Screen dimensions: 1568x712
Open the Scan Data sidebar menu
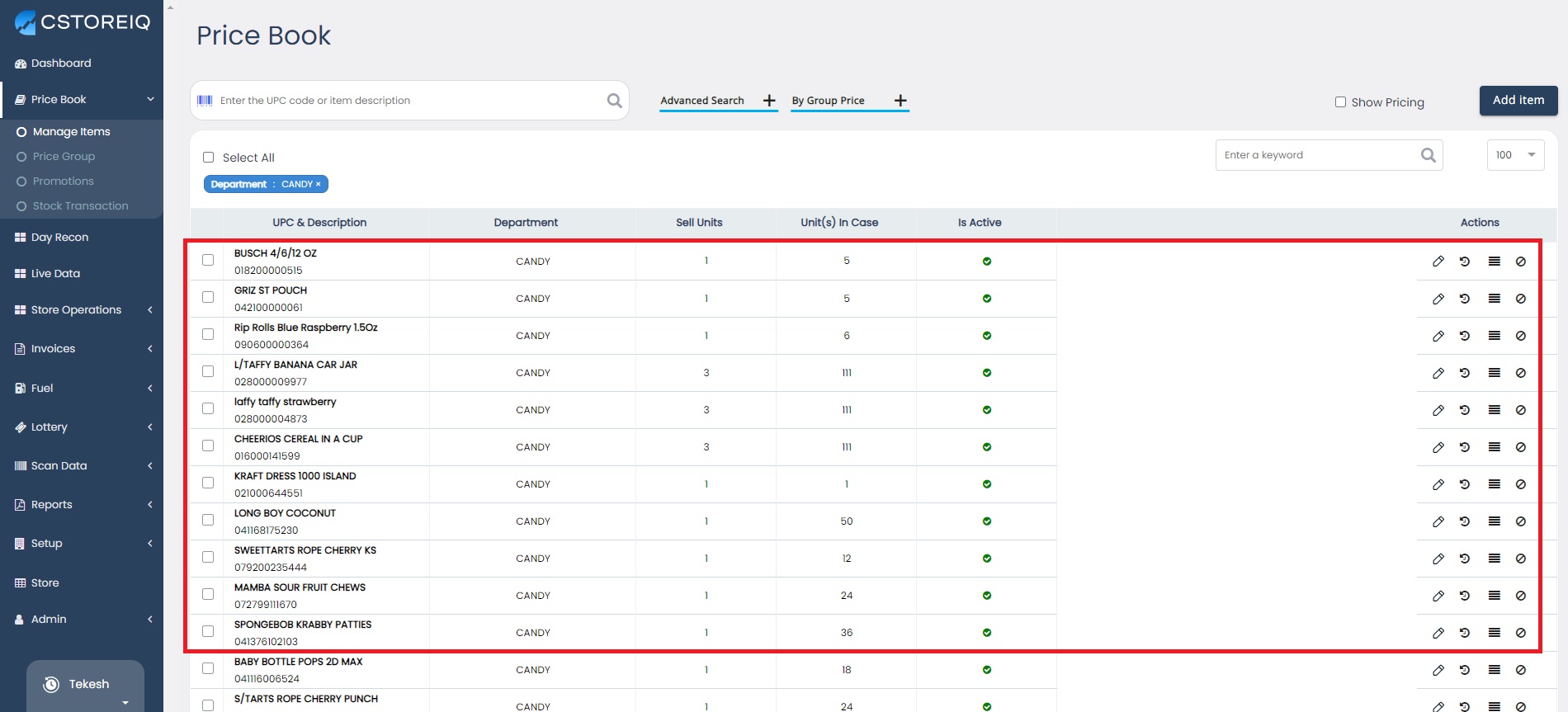point(82,465)
